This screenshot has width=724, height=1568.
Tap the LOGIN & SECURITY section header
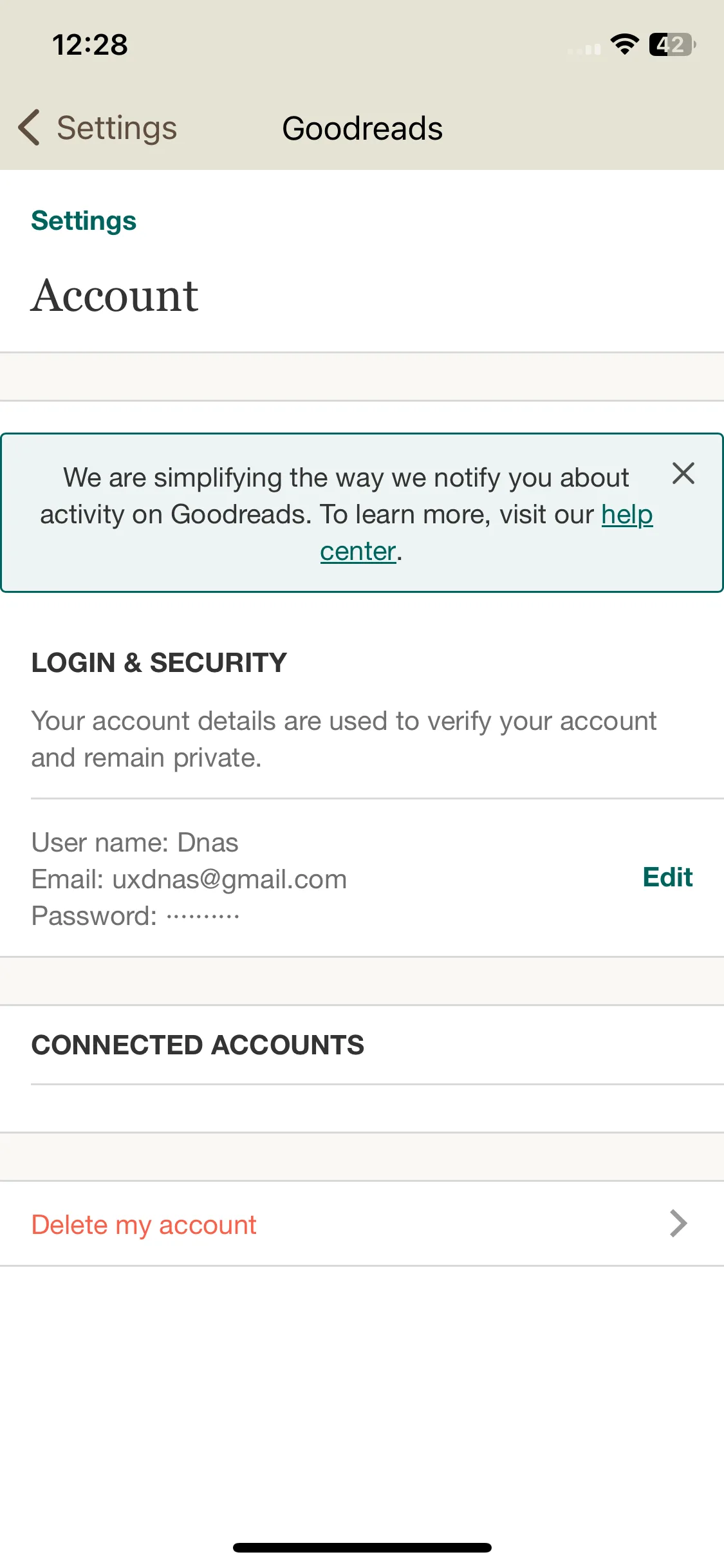159,662
